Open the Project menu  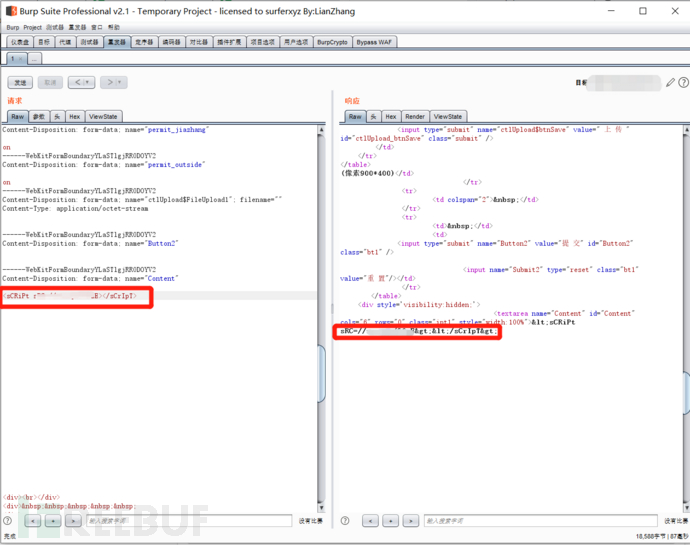33,27
